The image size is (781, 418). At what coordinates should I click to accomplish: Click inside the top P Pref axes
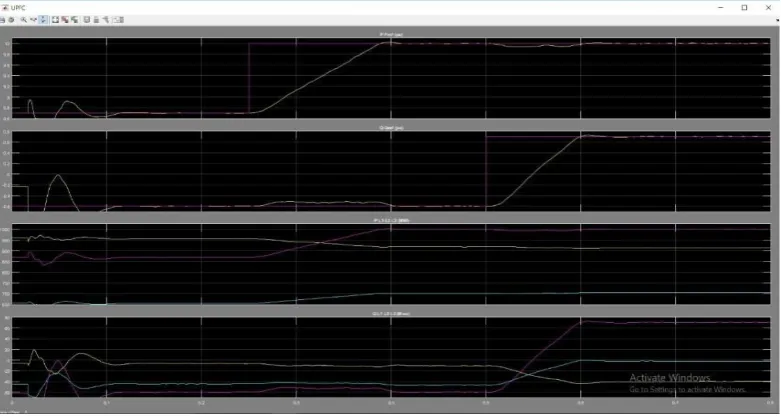coord(391,78)
